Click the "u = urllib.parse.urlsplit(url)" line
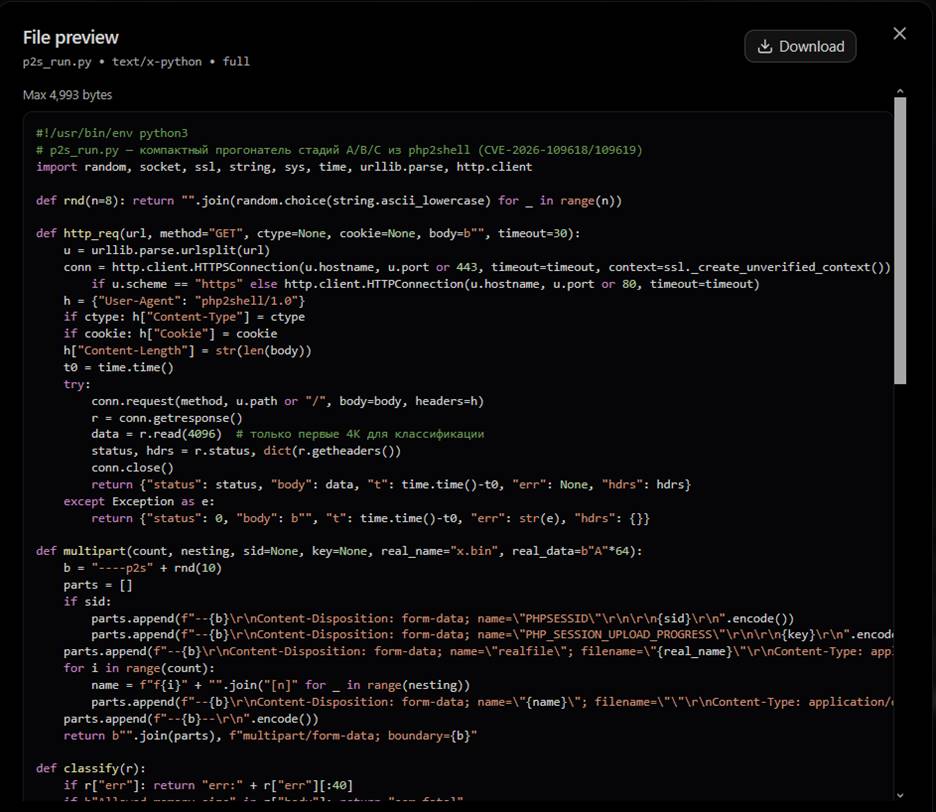The width and height of the screenshot is (936, 812). [167, 250]
